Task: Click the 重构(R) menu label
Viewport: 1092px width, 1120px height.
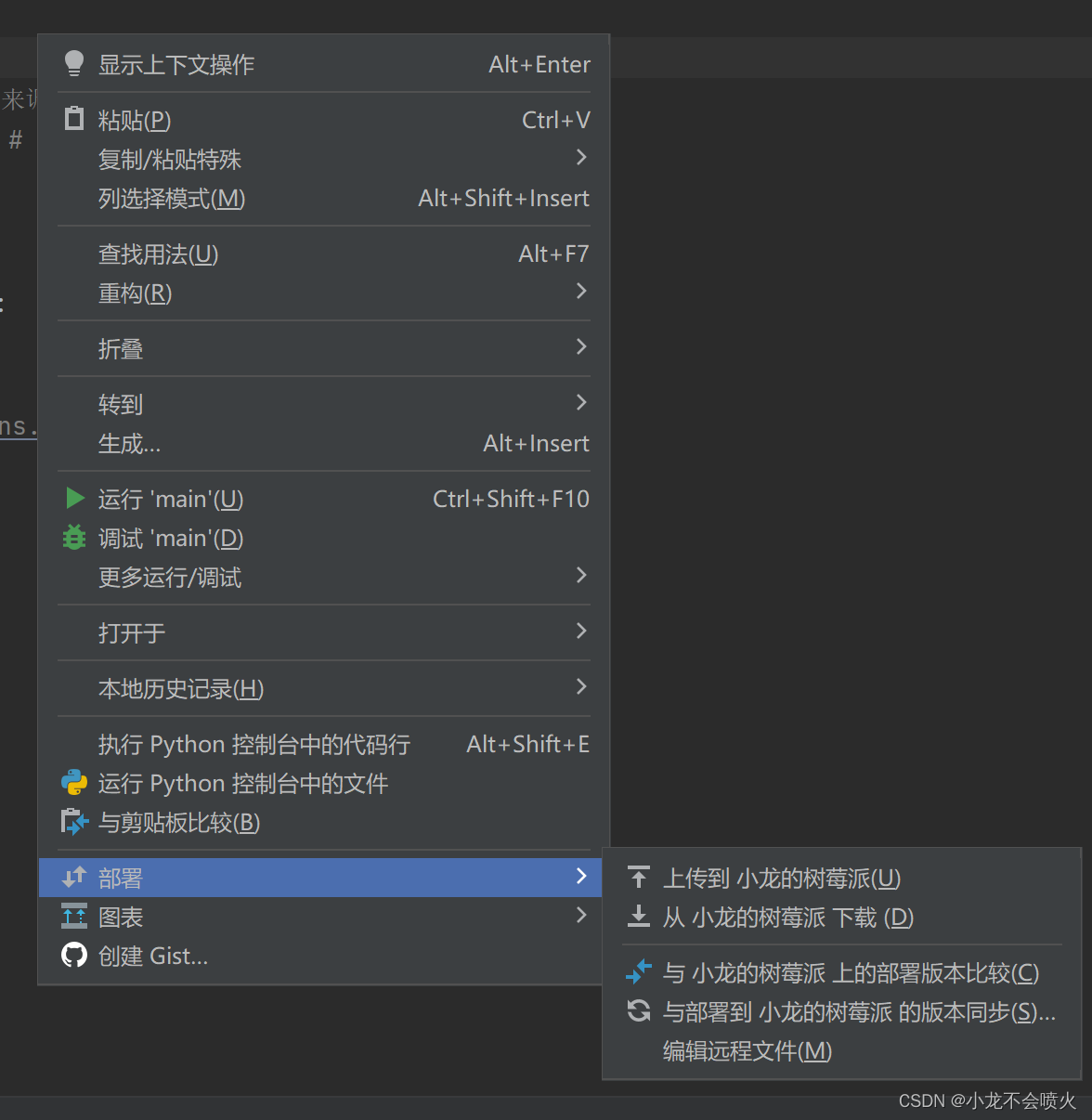Action: (136, 293)
